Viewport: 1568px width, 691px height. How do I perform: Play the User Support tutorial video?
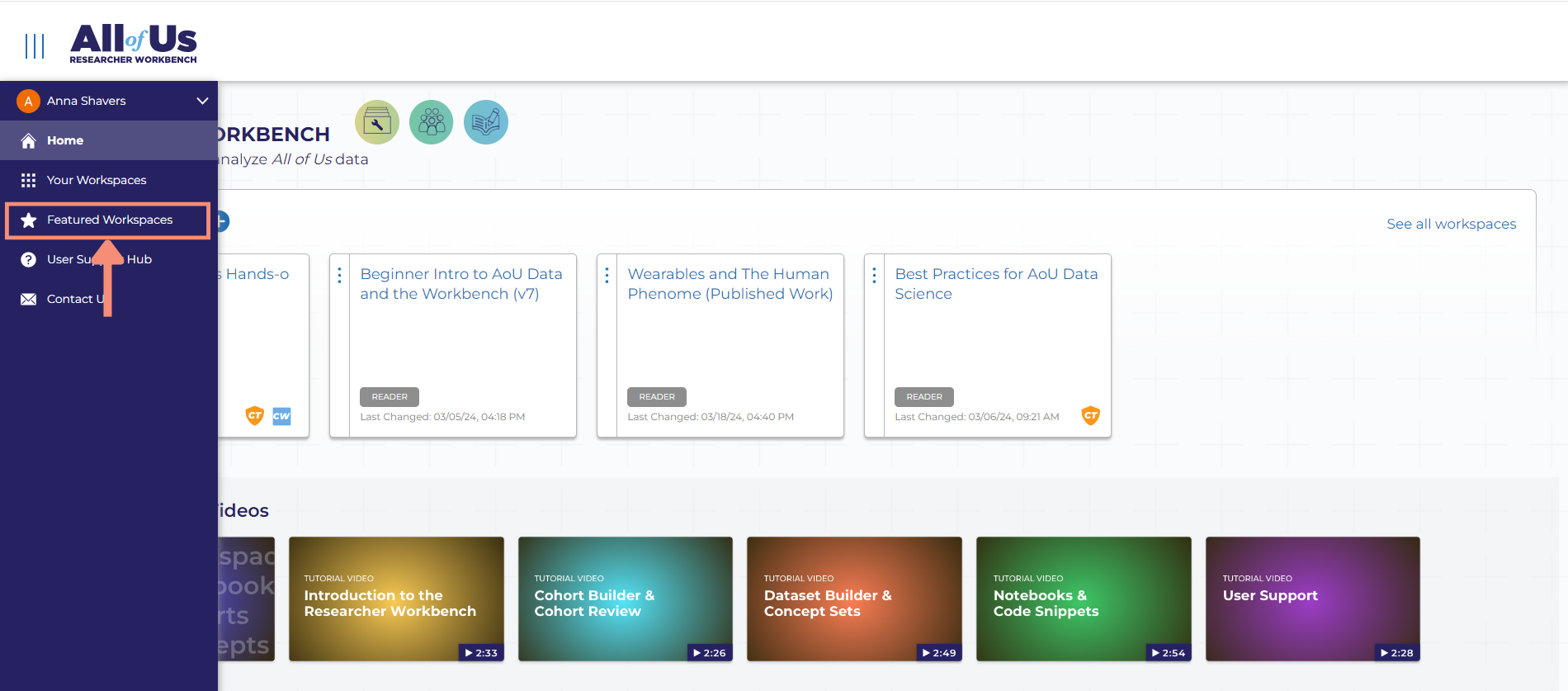[x=1313, y=599]
